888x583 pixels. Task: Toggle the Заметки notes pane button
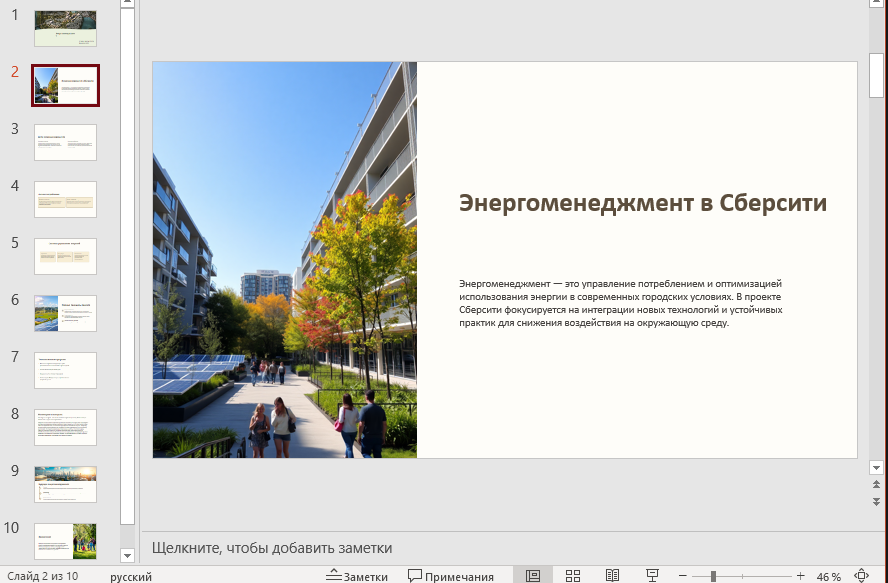357,576
